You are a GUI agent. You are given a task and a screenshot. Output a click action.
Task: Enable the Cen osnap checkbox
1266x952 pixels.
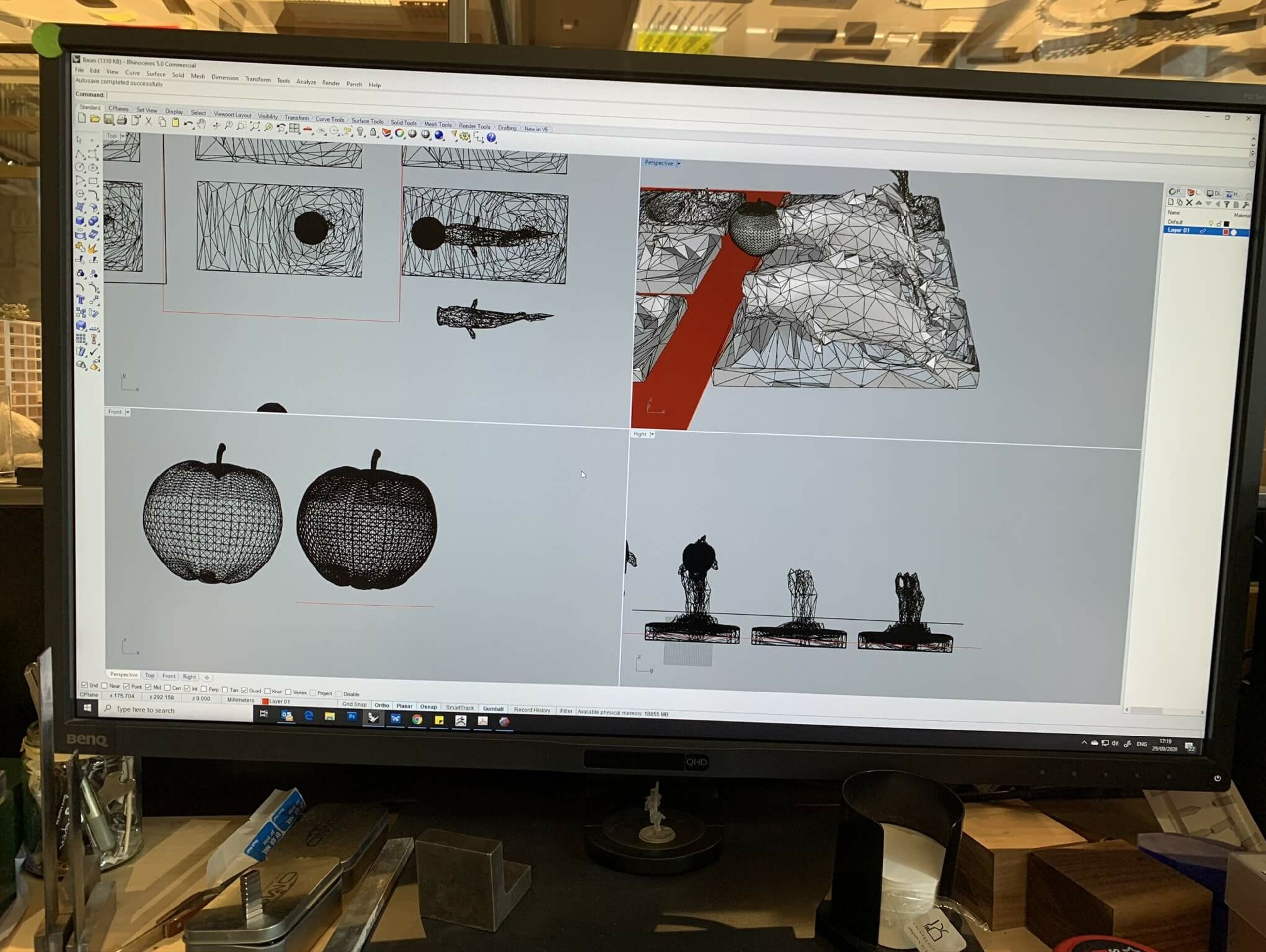click(x=167, y=687)
